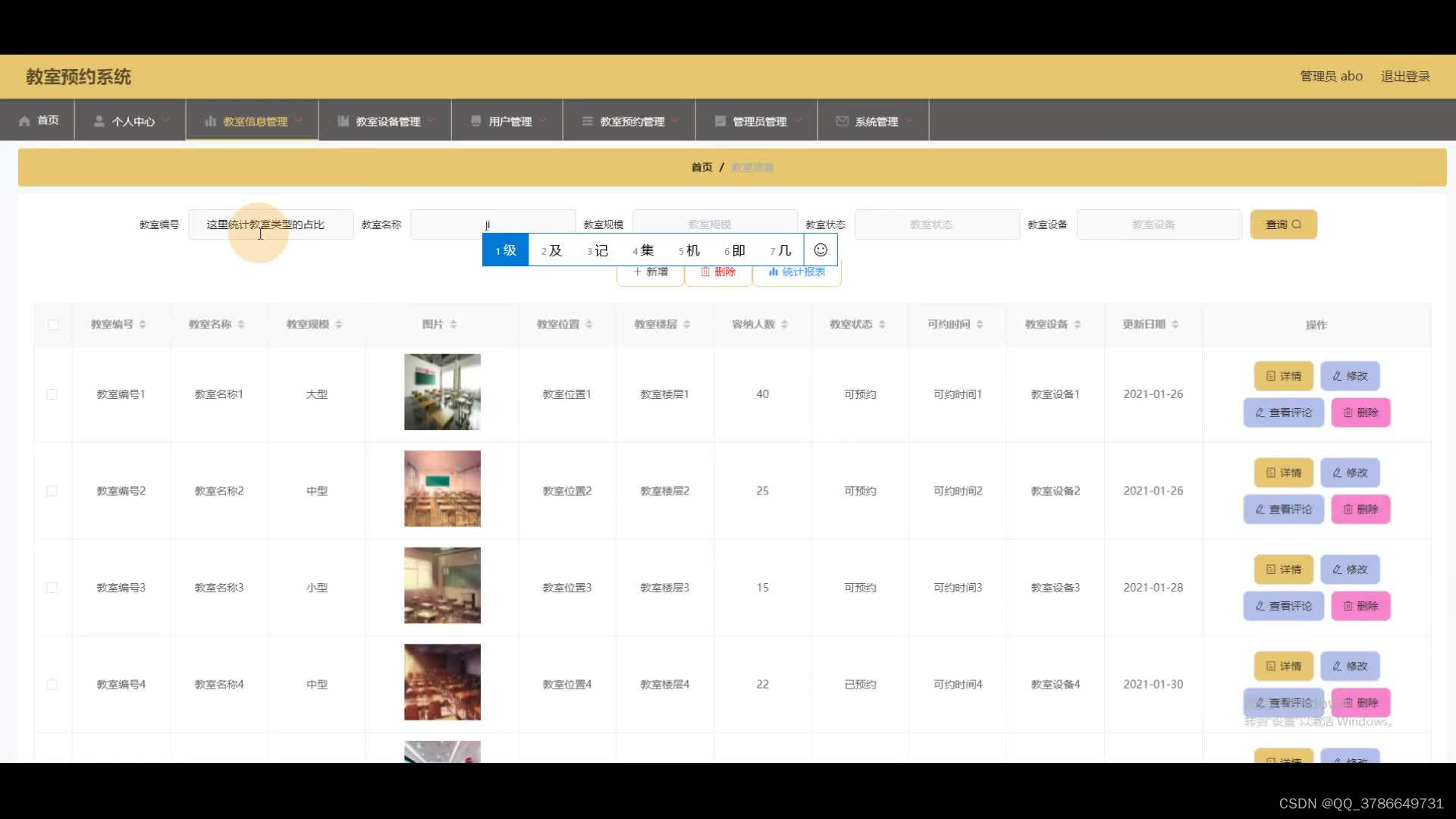Click pink 删除 for 教室编号1 row
The width and height of the screenshot is (1456, 819).
pyautogui.click(x=1360, y=413)
